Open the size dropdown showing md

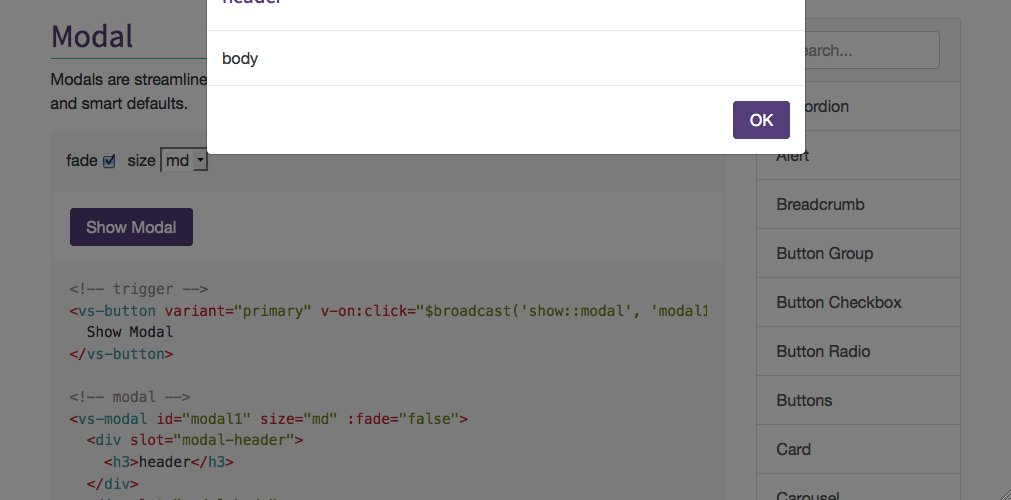tap(184, 160)
